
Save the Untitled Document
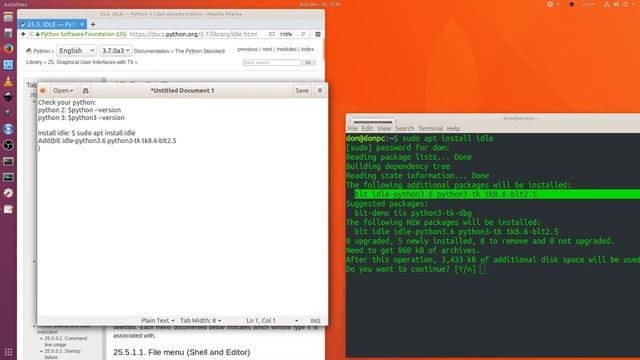pos(302,91)
